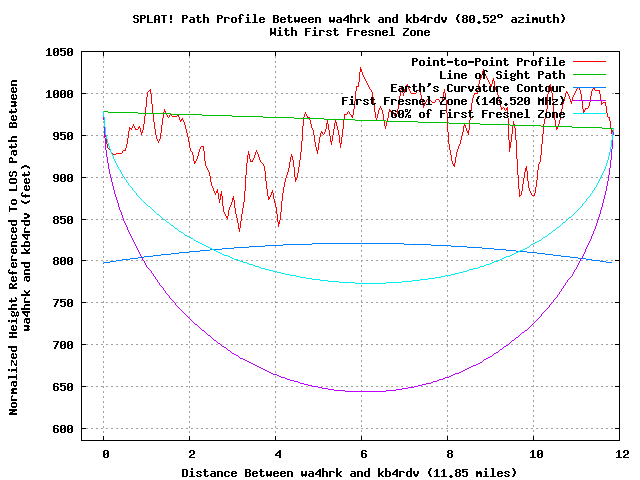
Task: Click the y-axis tick label 800
Action: click(63, 261)
